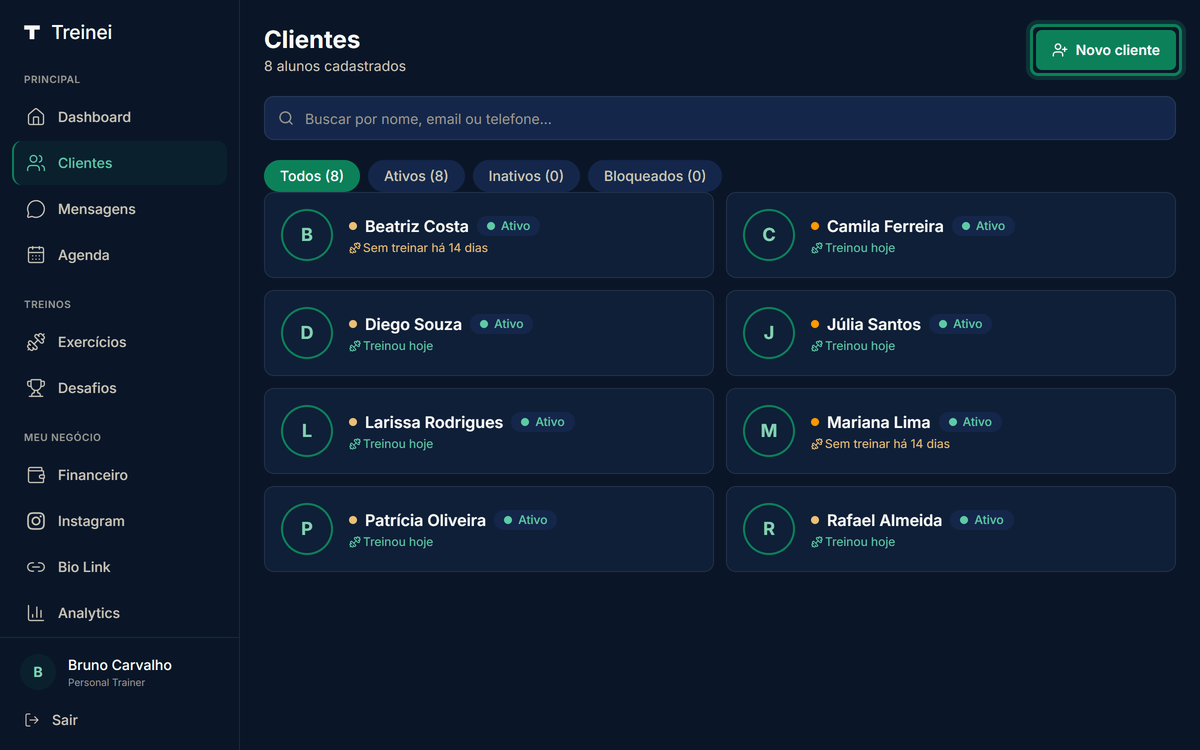This screenshot has width=1200, height=750.
Task: Click 'Treinou hoje' under Patrícia Oliveira
Action: click(x=398, y=542)
